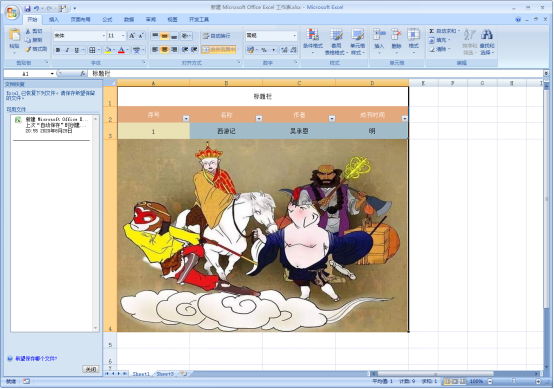The width and height of the screenshot is (554, 389).
Task: Switch to the Insert ribbon tab
Action: (x=54, y=19)
